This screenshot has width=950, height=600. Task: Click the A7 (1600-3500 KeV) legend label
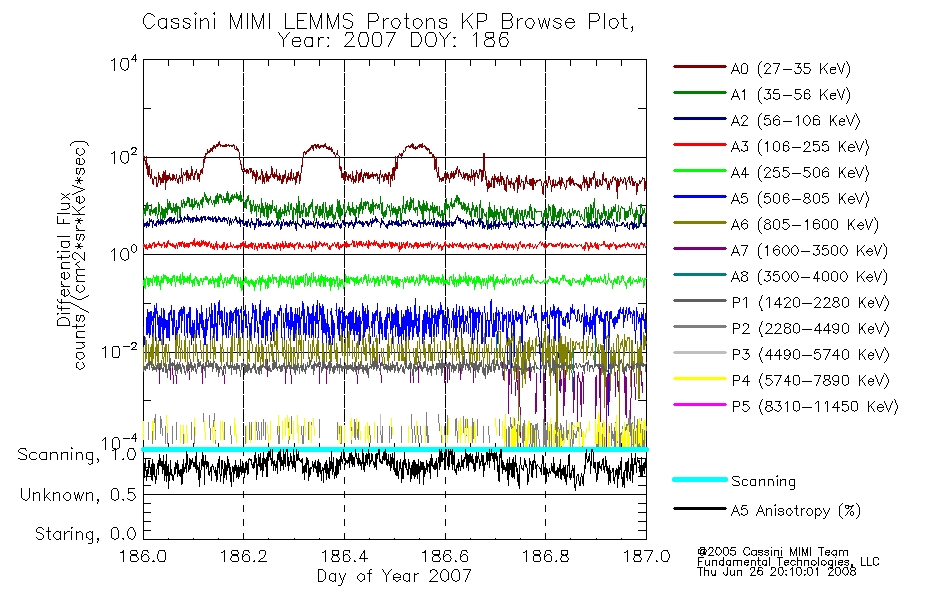[x=809, y=251]
